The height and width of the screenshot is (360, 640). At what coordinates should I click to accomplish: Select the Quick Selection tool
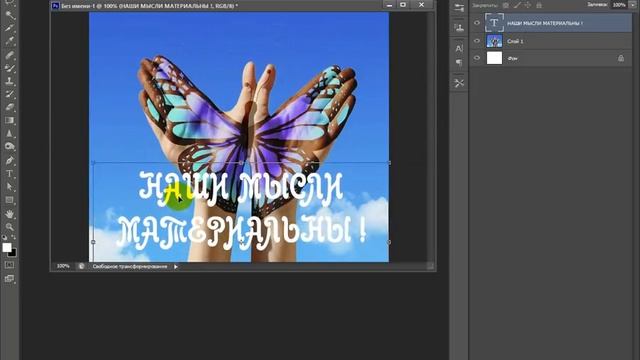pyautogui.click(x=10, y=15)
